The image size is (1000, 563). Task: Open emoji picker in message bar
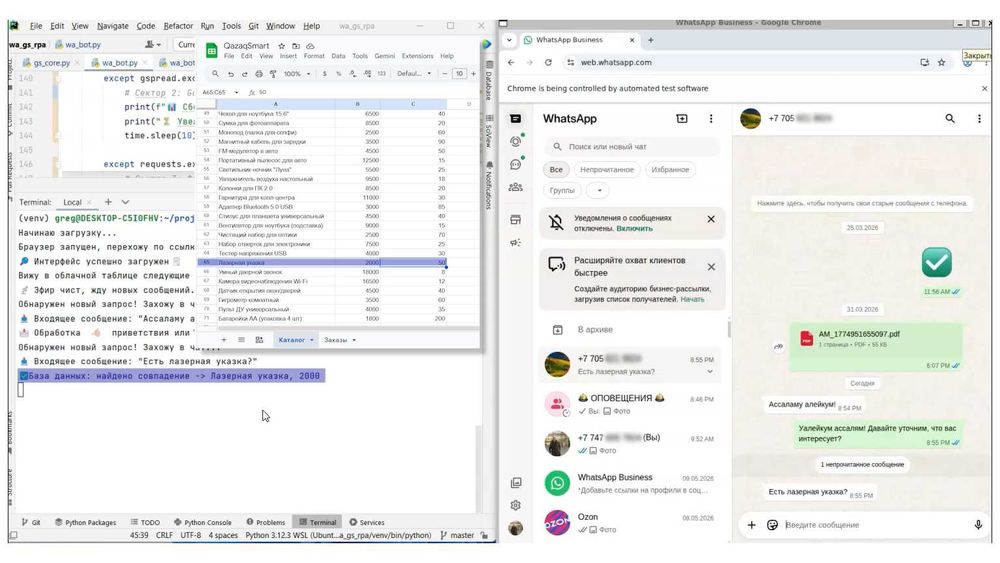[772, 525]
